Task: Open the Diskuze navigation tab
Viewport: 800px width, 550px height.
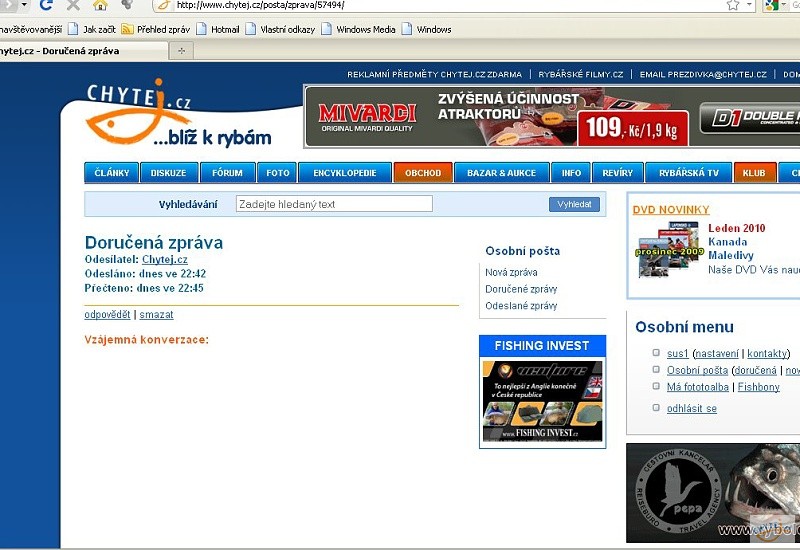Action: coord(168,173)
